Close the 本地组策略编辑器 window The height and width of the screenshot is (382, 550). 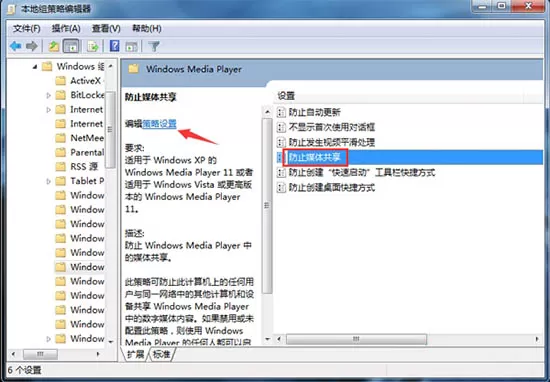529,6
